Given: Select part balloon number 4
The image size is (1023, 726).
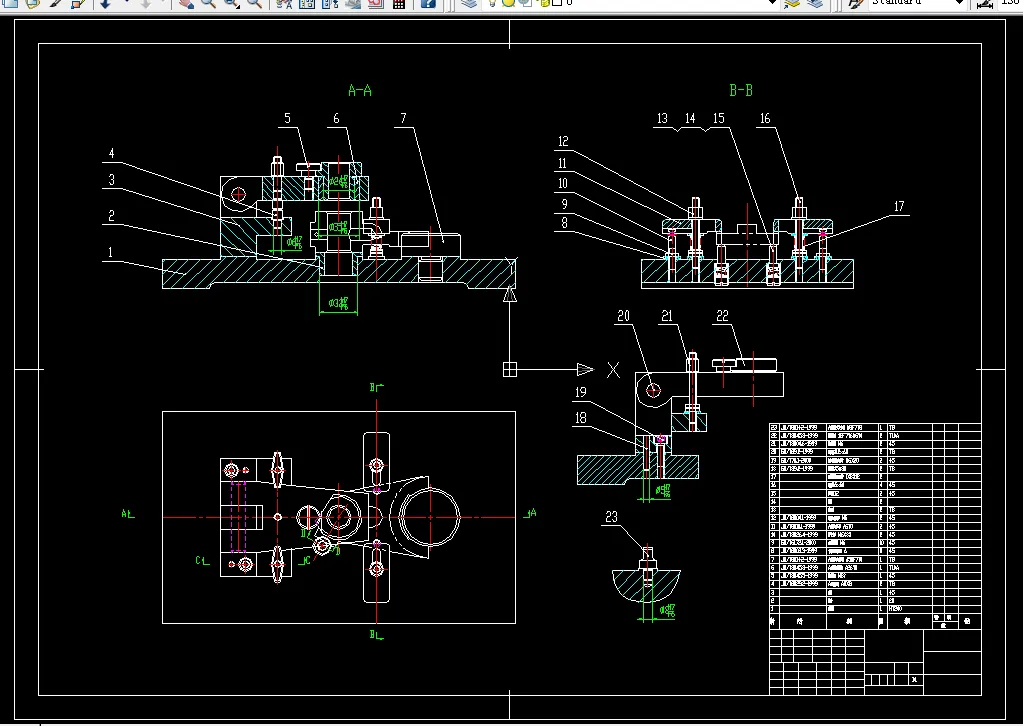Looking at the screenshot, I should coord(112,153).
